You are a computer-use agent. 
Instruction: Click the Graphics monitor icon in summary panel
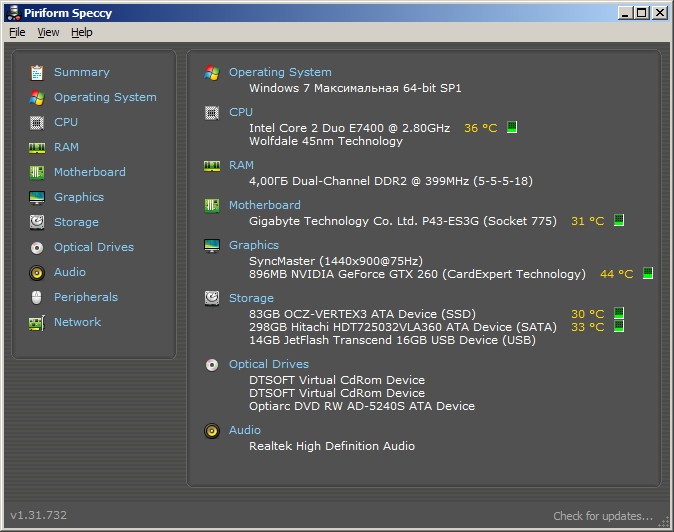[212, 246]
